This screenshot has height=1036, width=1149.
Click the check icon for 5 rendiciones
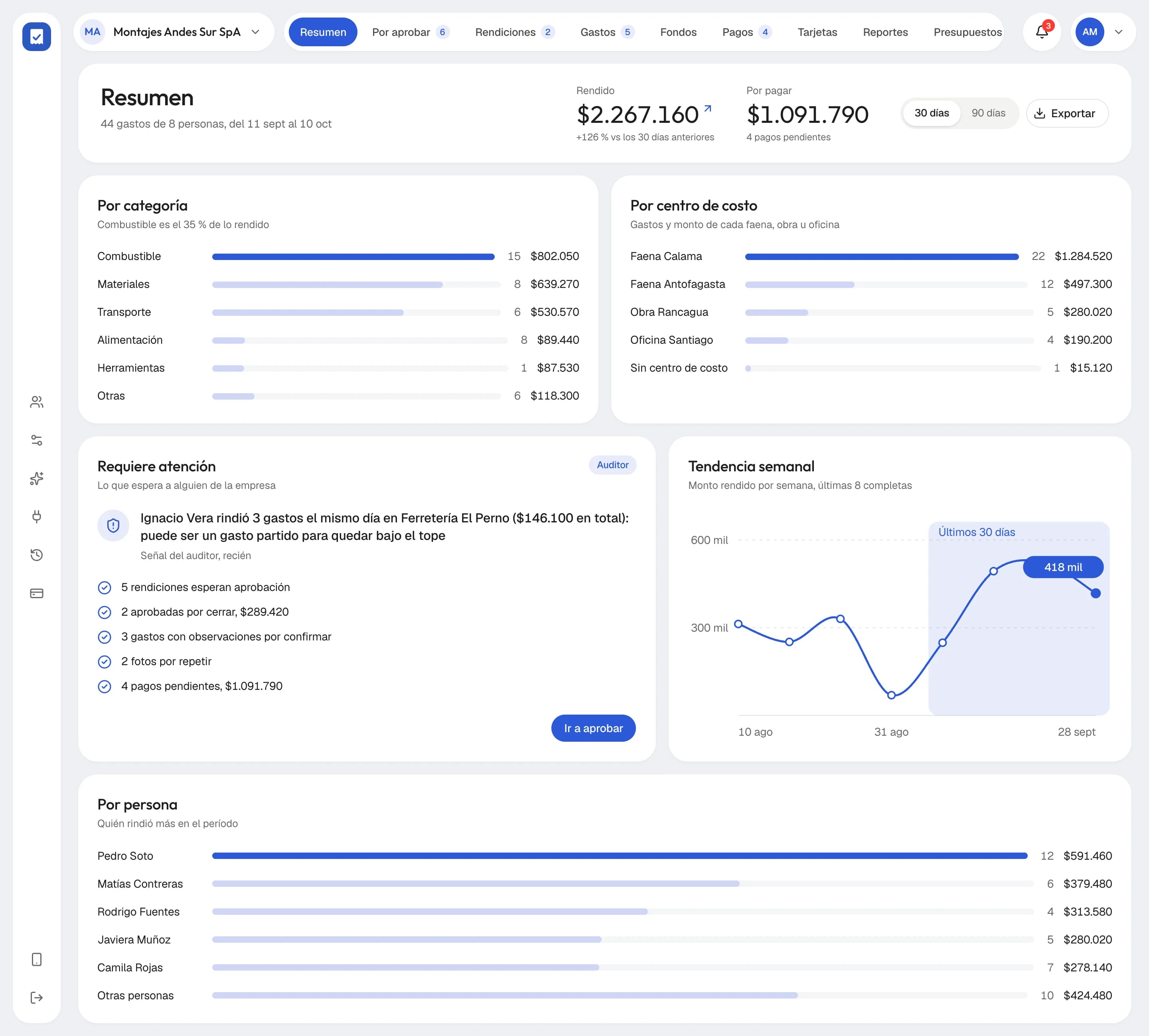105,587
